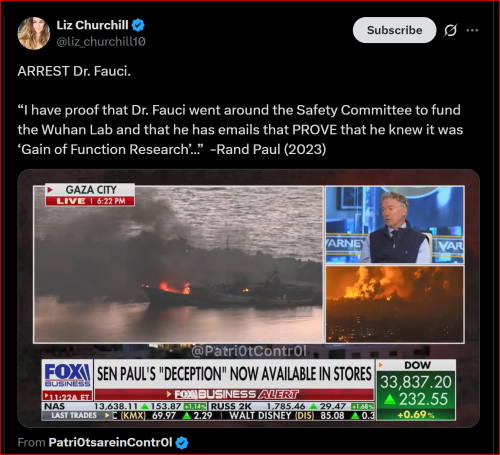
Task: Click the Liz Churchill display name
Action: click(x=92, y=25)
